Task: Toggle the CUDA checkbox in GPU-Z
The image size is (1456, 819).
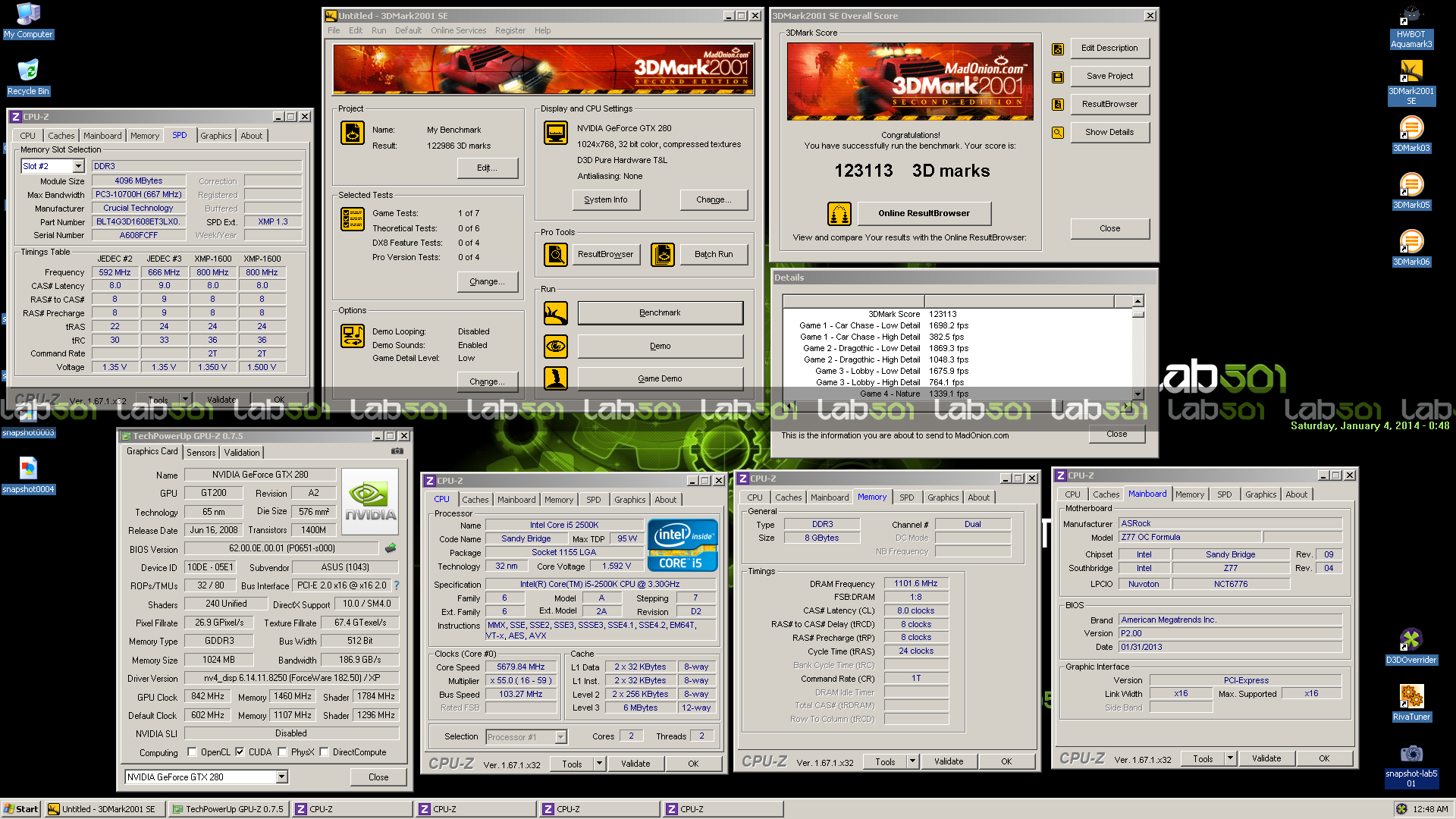Action: click(x=240, y=752)
